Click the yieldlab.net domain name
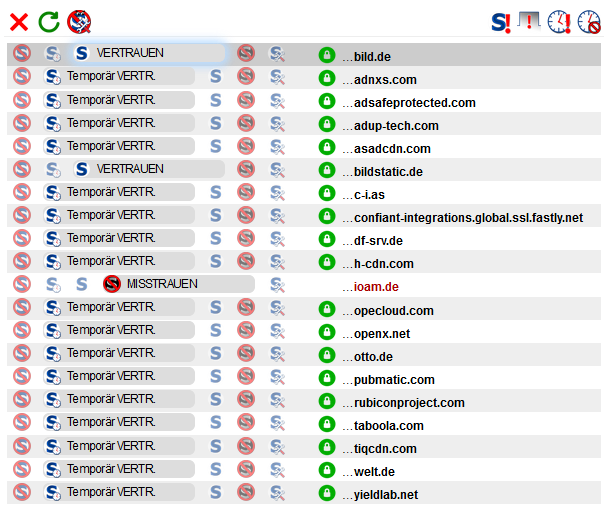 [386, 494]
